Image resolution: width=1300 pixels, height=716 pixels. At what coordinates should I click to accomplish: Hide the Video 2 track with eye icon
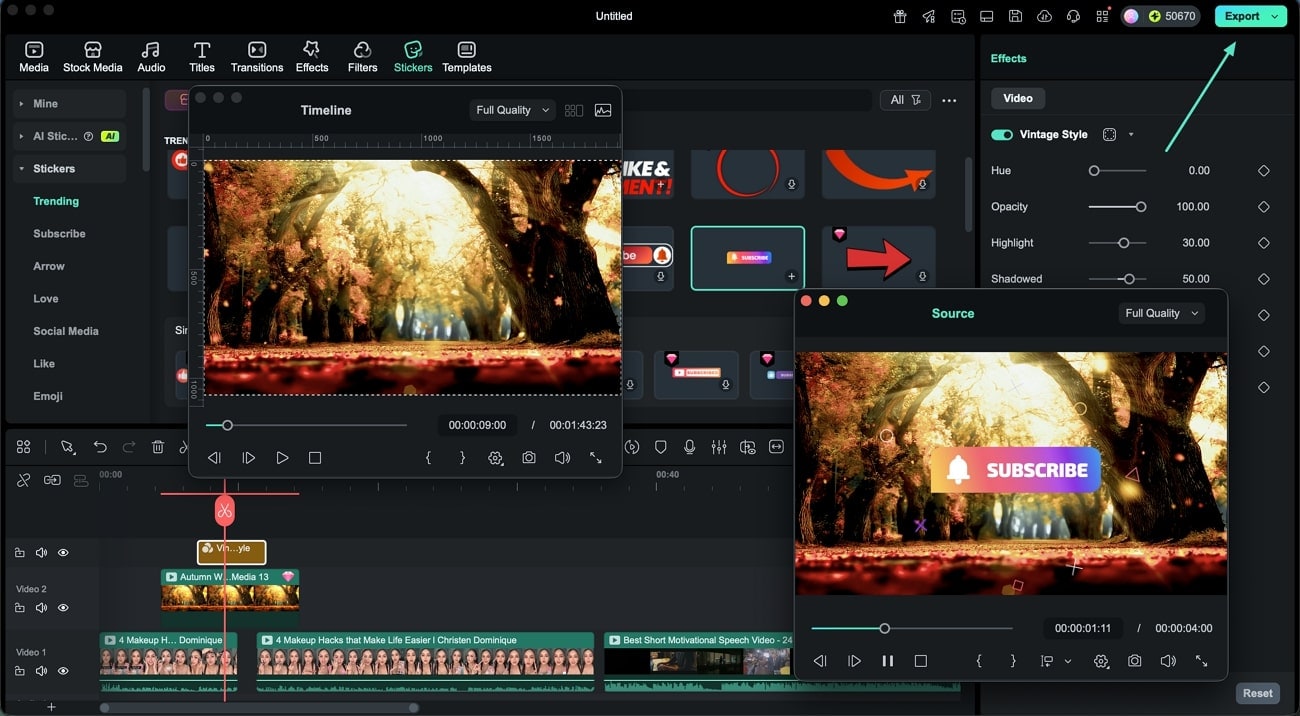tap(63, 608)
